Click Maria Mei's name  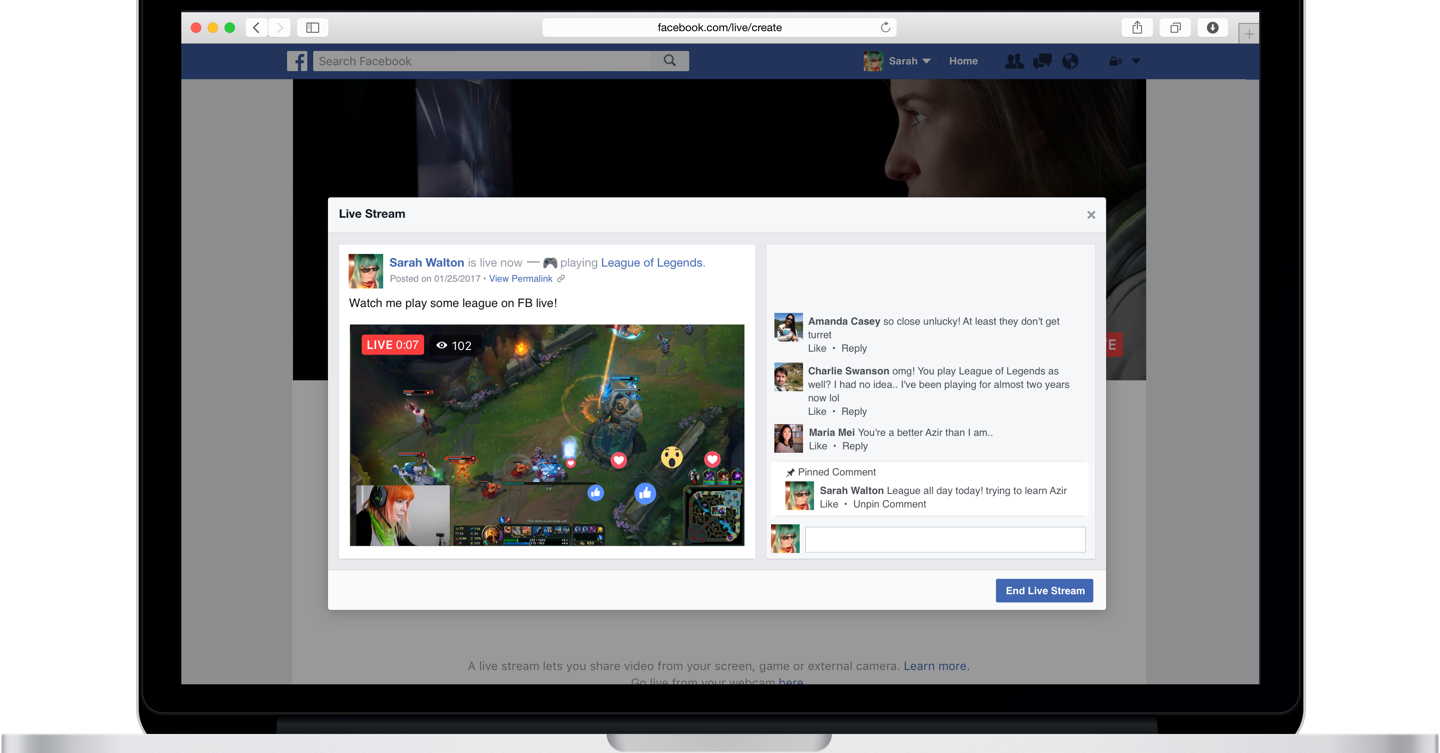pyautogui.click(x=832, y=433)
